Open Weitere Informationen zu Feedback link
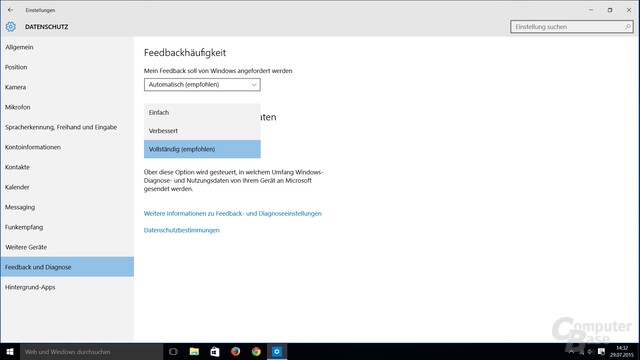This screenshot has height=360, width=640. (233, 213)
